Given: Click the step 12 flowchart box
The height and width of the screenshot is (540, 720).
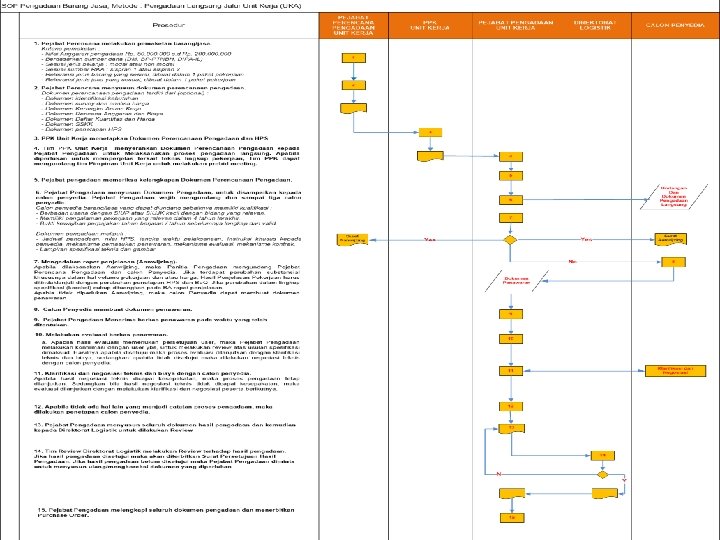Looking at the screenshot, I should tap(511, 406).
